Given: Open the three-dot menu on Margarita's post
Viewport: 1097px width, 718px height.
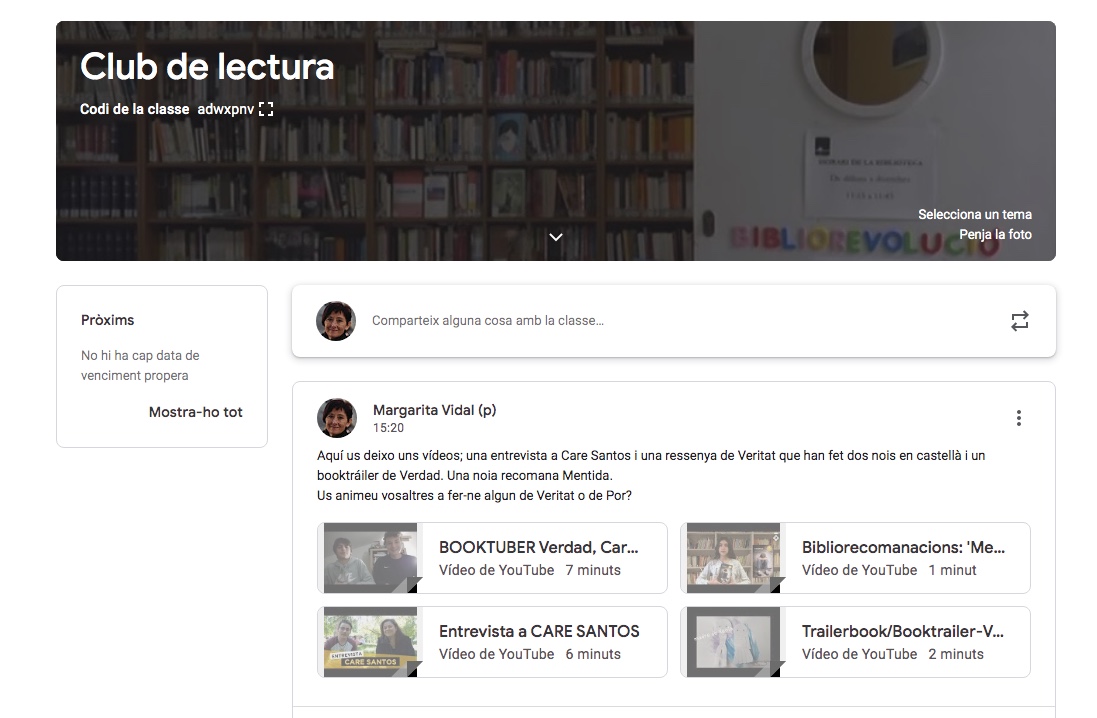Looking at the screenshot, I should coord(1018,418).
